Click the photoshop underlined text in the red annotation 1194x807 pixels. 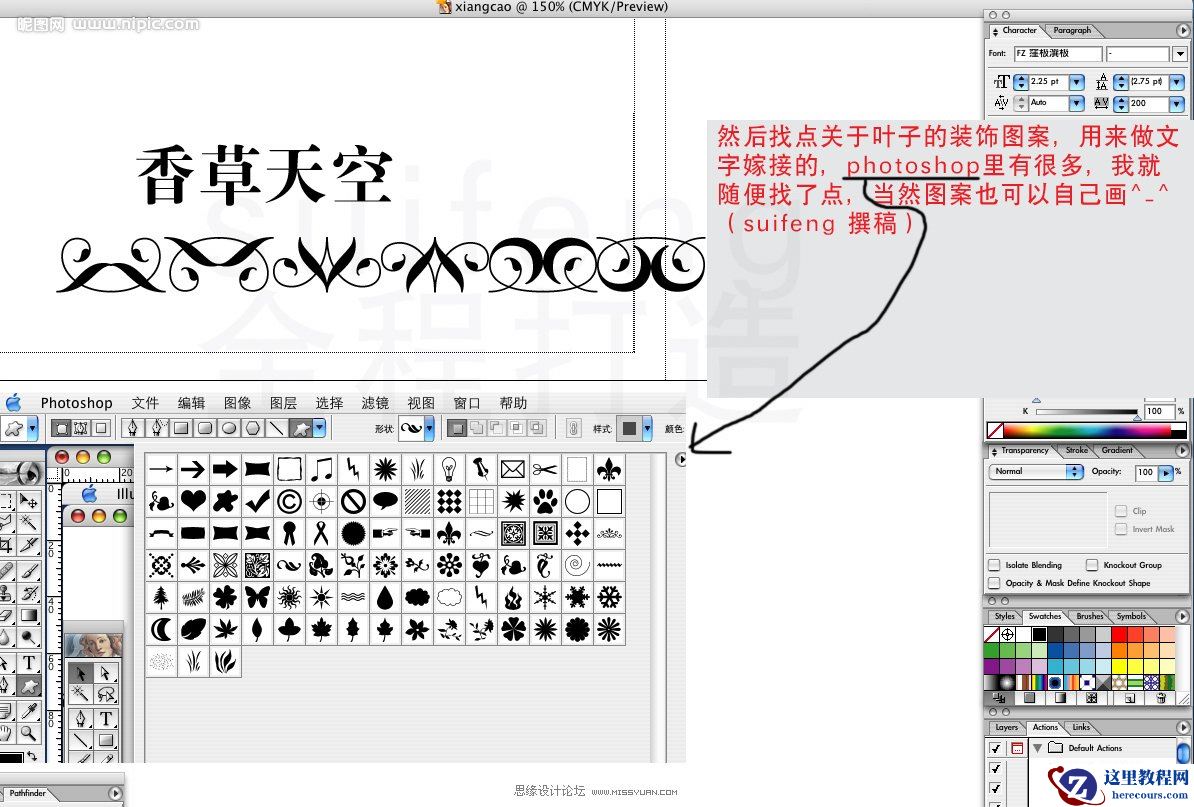912,166
